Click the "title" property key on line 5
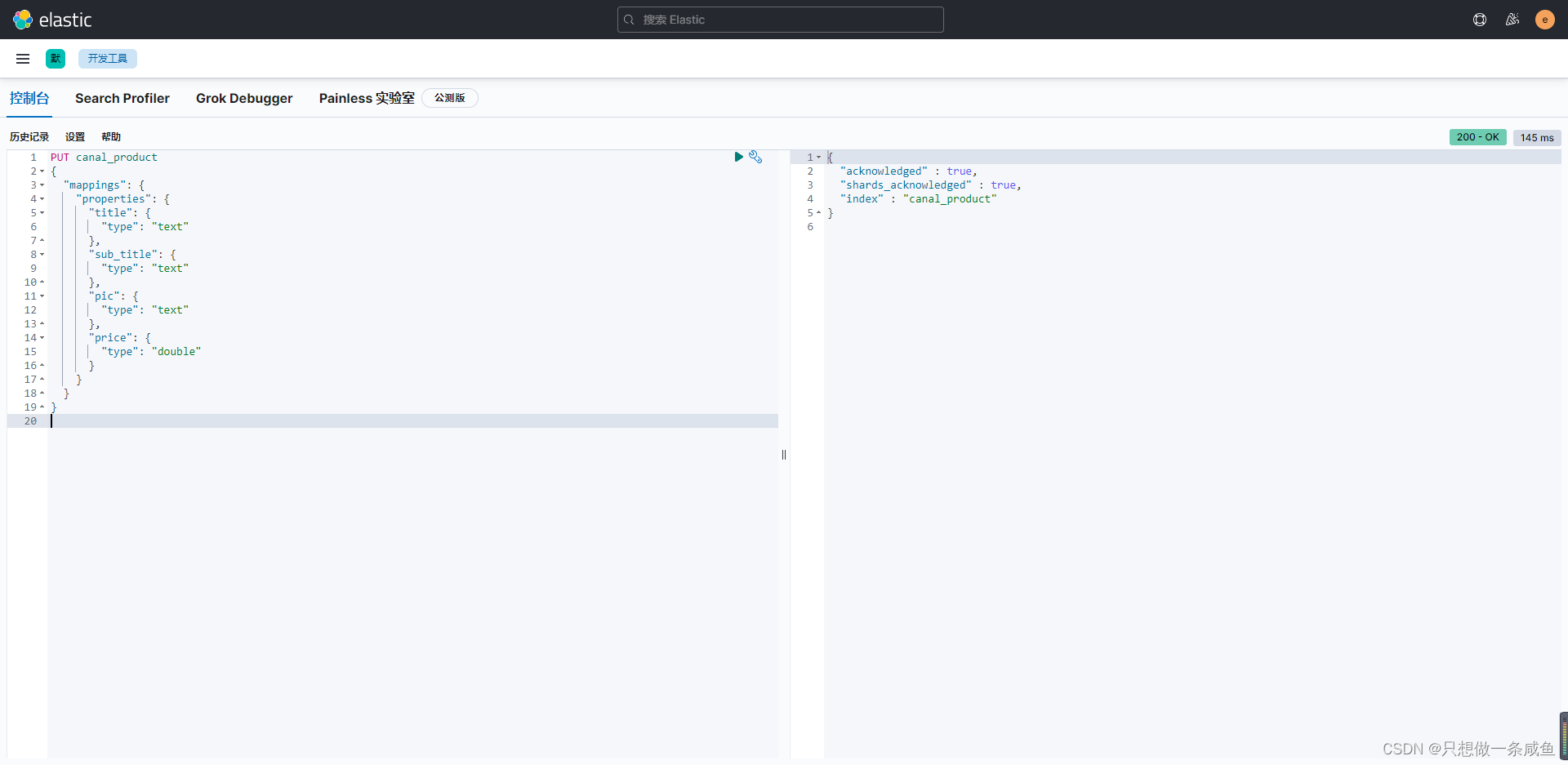1568x765 pixels. (110, 213)
